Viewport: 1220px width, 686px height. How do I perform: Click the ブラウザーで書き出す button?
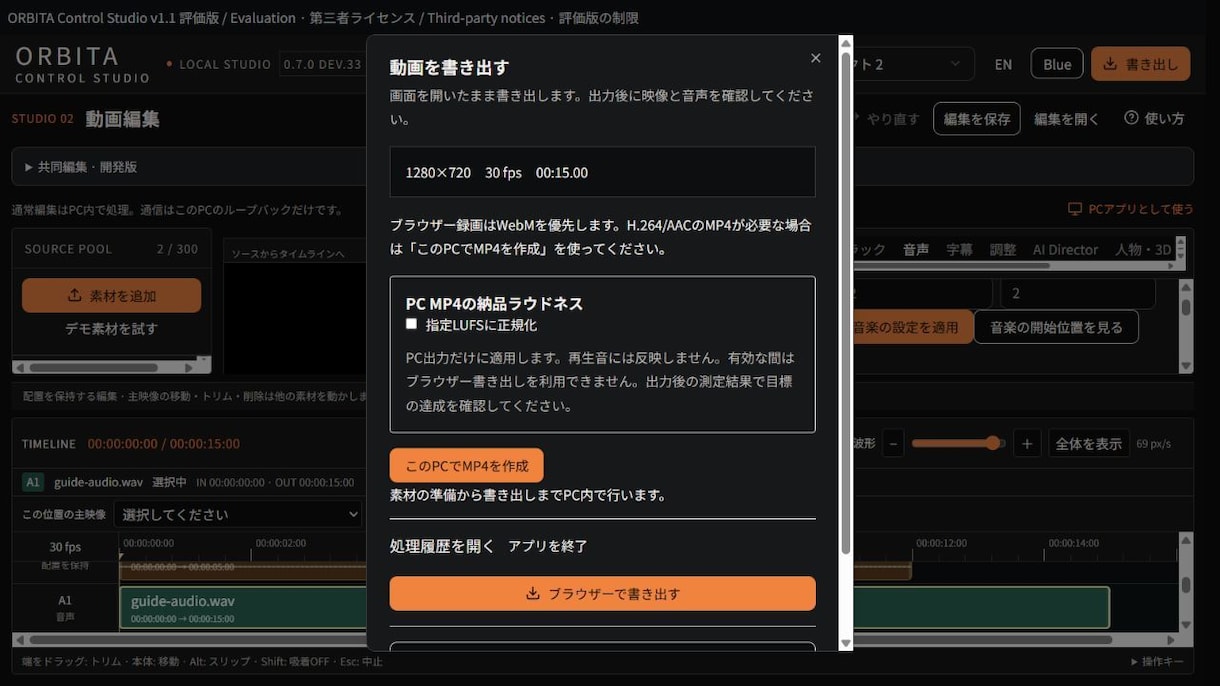coord(603,593)
